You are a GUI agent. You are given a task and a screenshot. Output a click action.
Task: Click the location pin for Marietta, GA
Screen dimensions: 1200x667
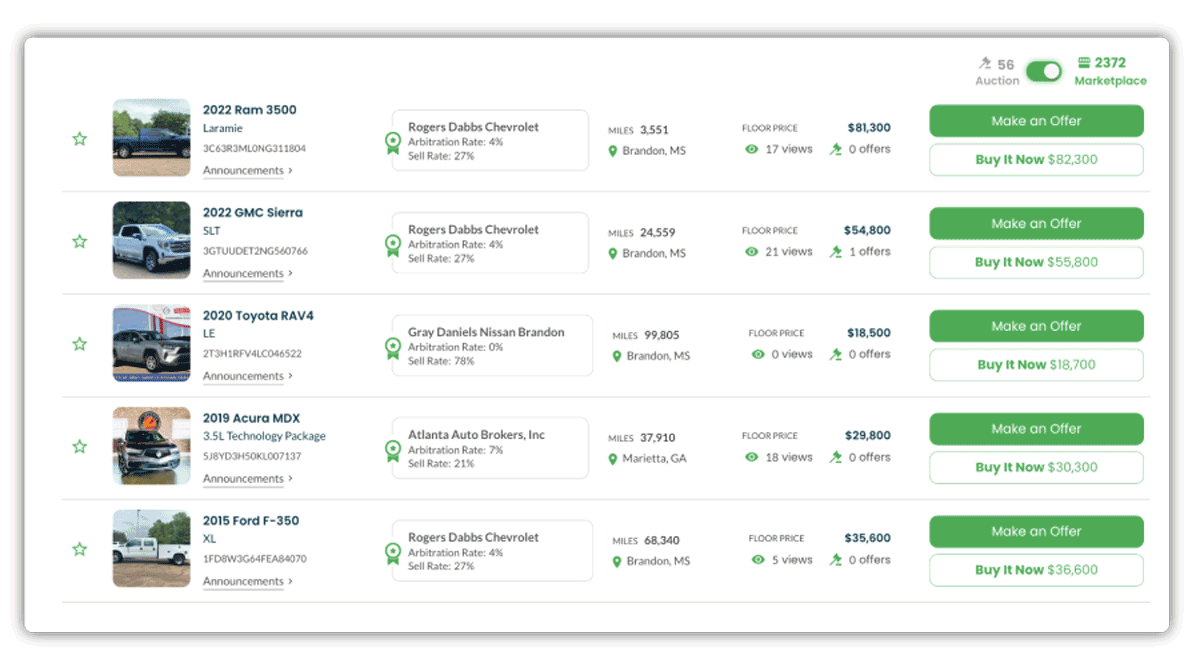(x=612, y=458)
